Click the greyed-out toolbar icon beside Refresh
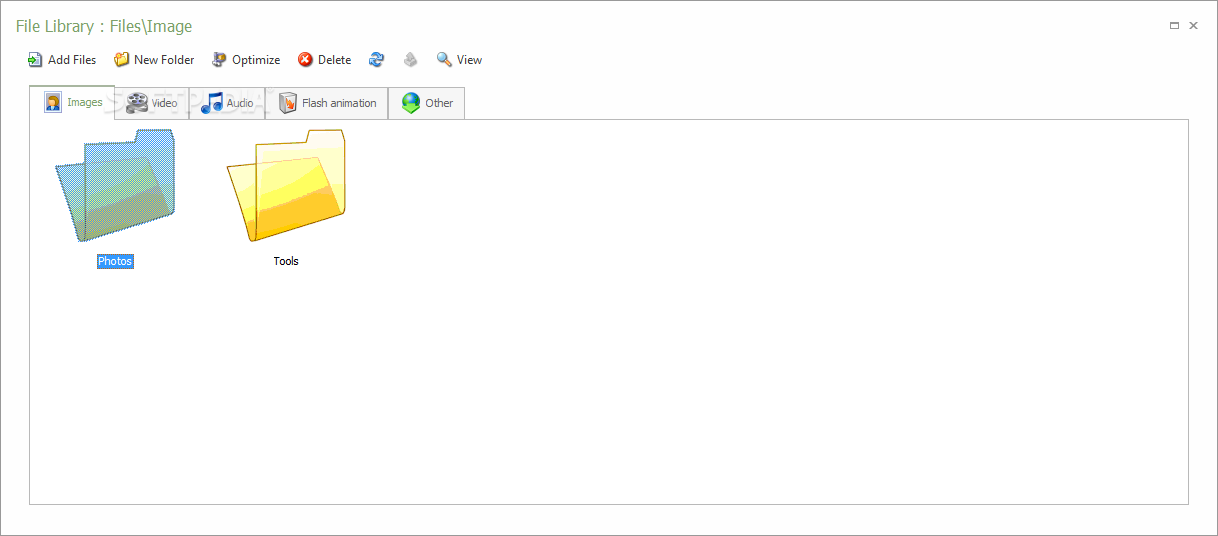The height and width of the screenshot is (536, 1218). pyautogui.click(x=410, y=60)
